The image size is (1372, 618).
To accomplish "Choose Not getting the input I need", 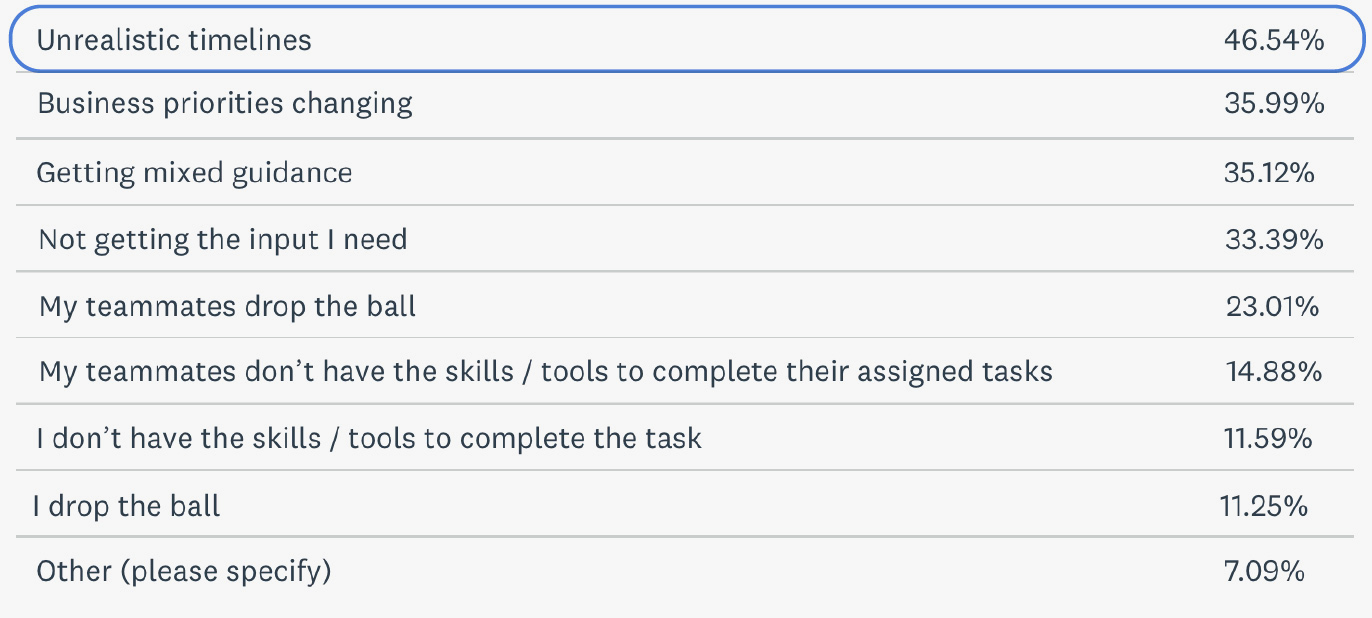I will click(x=686, y=239).
